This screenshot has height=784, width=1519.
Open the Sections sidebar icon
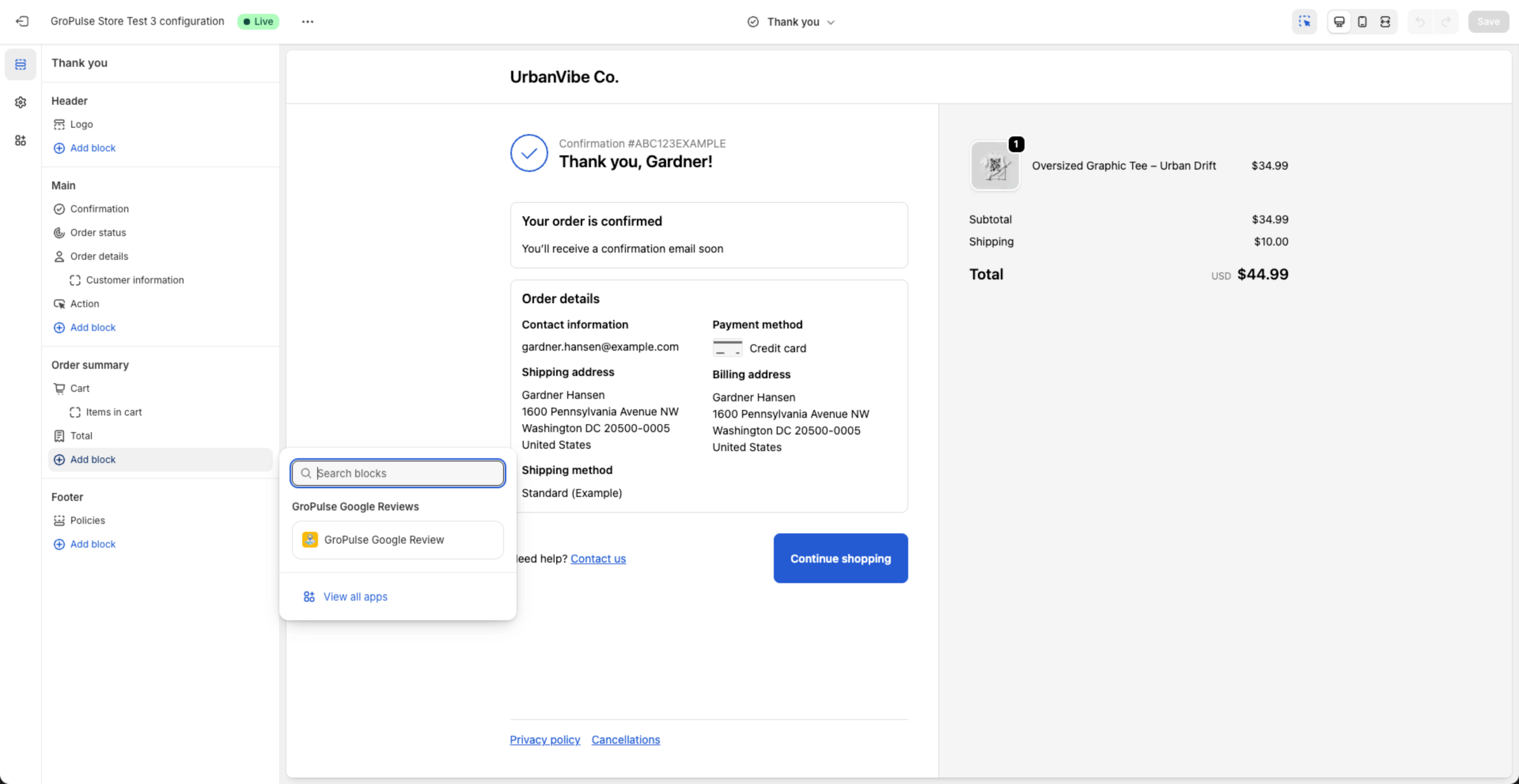tap(21, 64)
